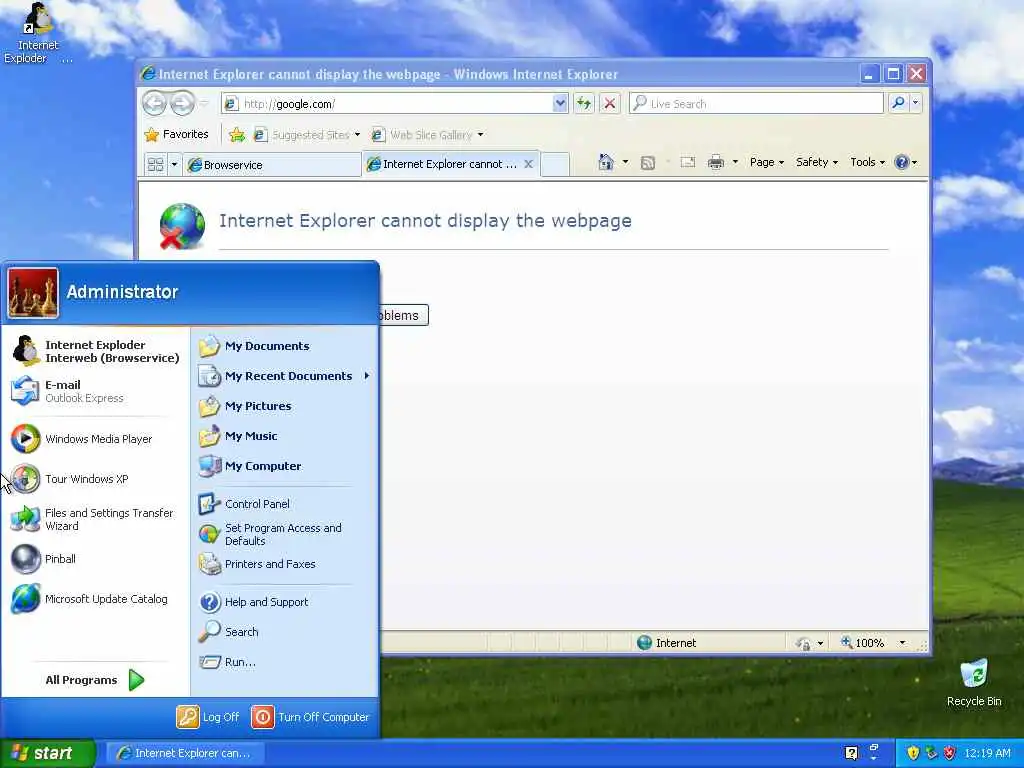This screenshot has height=768, width=1024.
Task: Open the Tools menu
Action: click(867, 162)
